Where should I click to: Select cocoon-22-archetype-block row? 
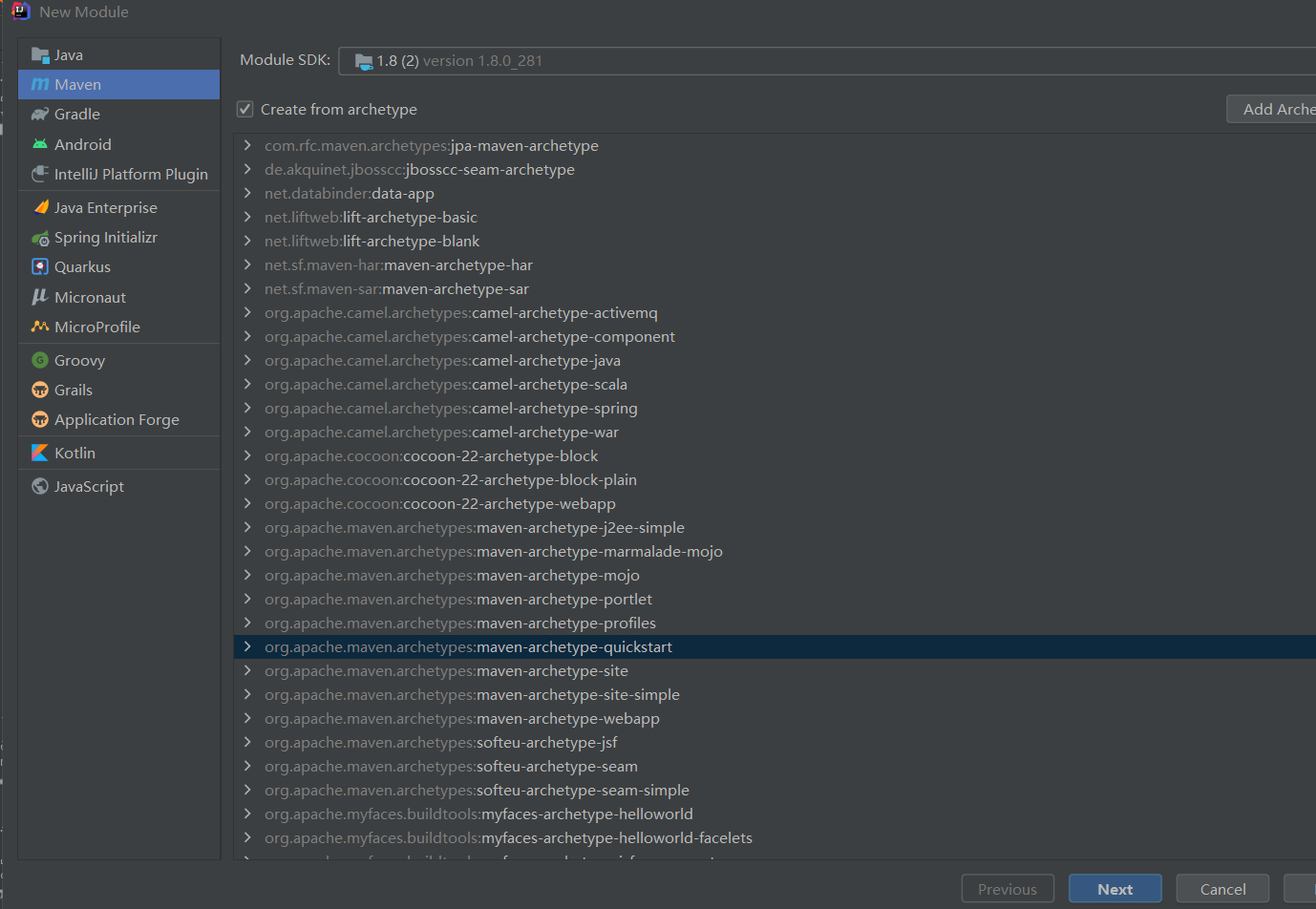775,455
